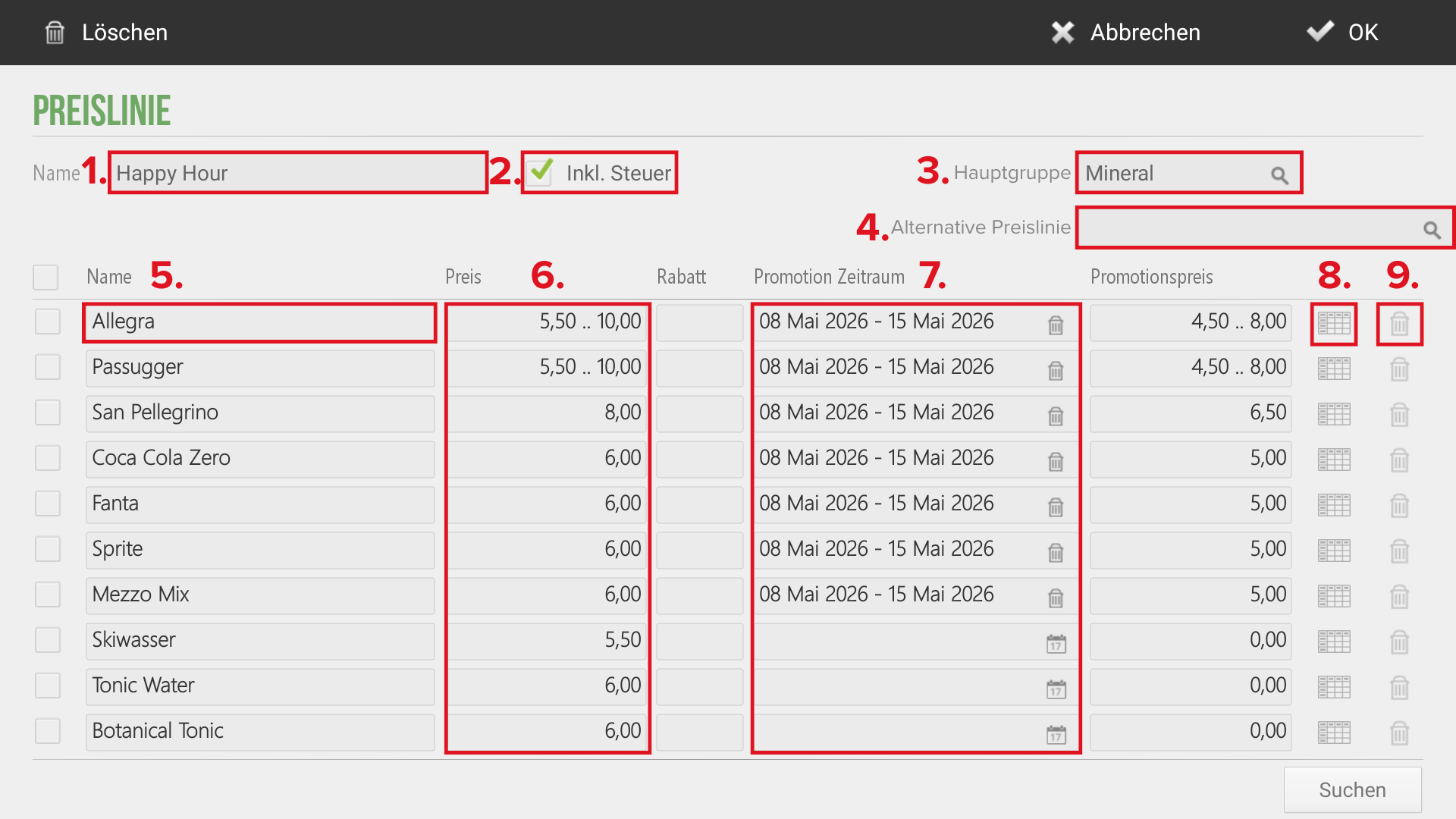The width and height of the screenshot is (1456, 819).
Task: Delete the Fanta row with trash icon
Action: click(x=1399, y=506)
